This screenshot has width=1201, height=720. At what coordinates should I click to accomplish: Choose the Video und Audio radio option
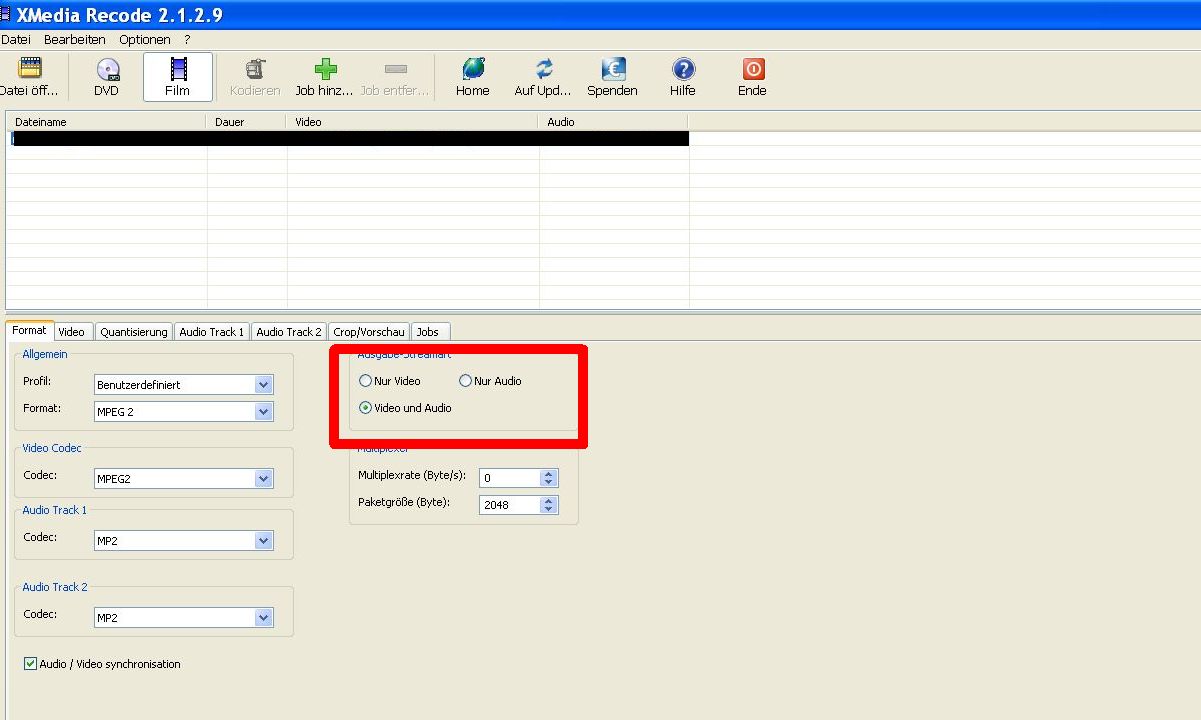click(365, 408)
